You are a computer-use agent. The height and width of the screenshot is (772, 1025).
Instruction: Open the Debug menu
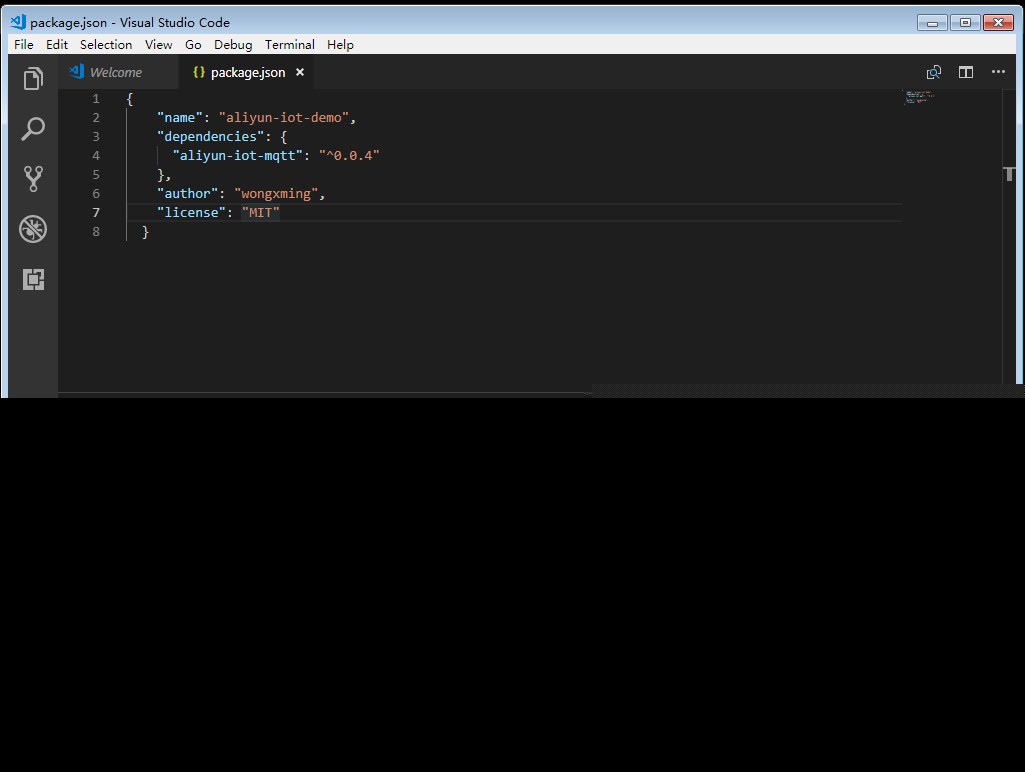tap(233, 44)
